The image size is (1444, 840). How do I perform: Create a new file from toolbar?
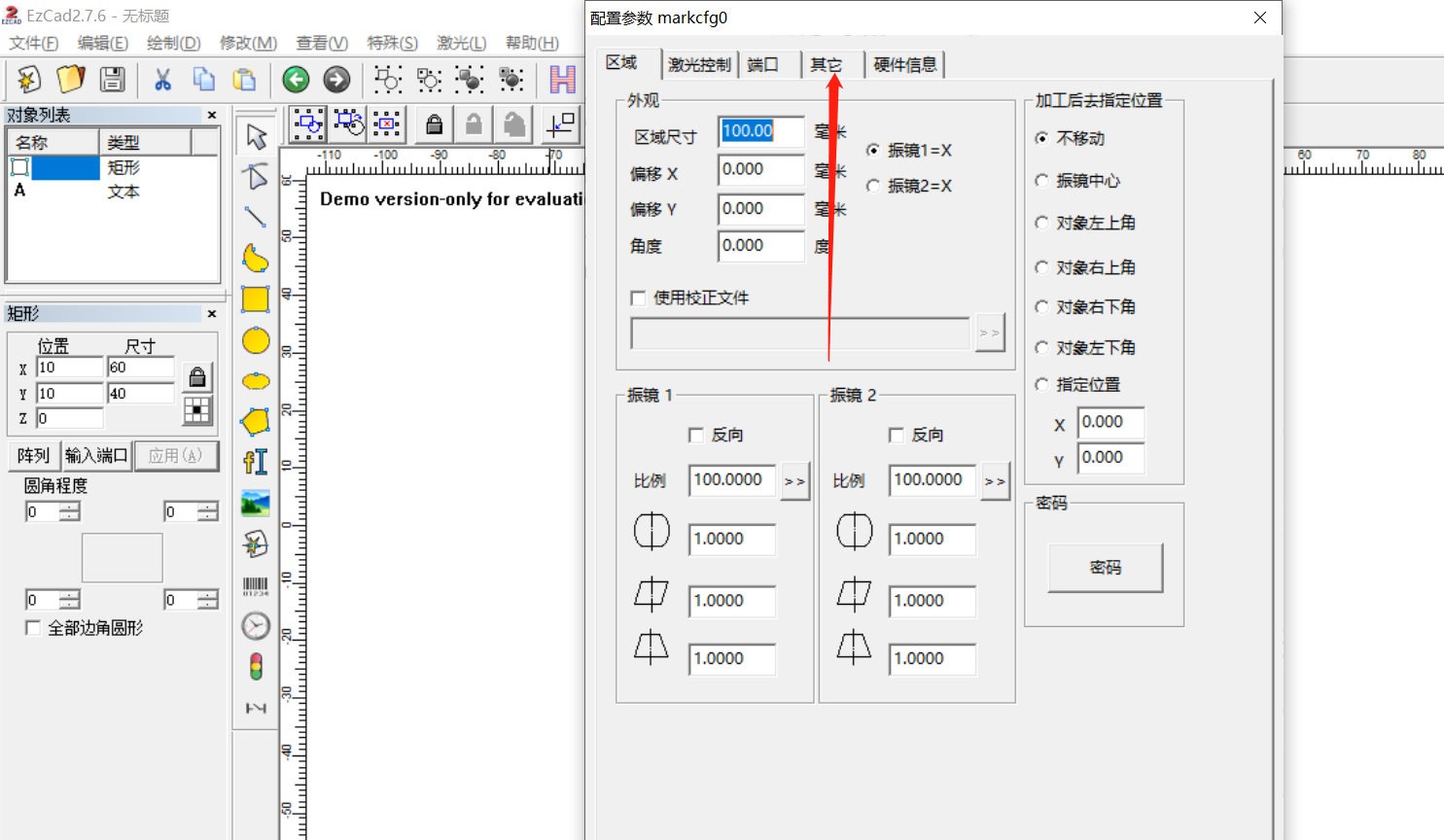tap(29, 80)
